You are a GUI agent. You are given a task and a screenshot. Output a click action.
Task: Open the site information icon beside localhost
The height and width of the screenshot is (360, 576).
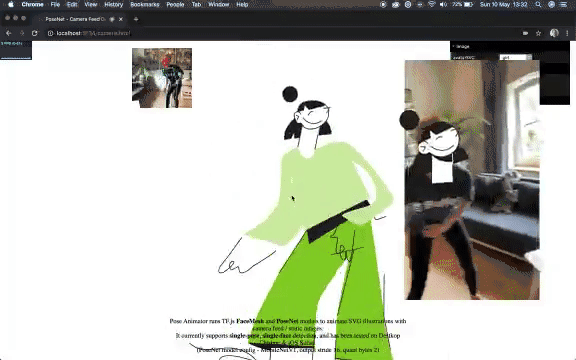pyautogui.click(x=50, y=33)
